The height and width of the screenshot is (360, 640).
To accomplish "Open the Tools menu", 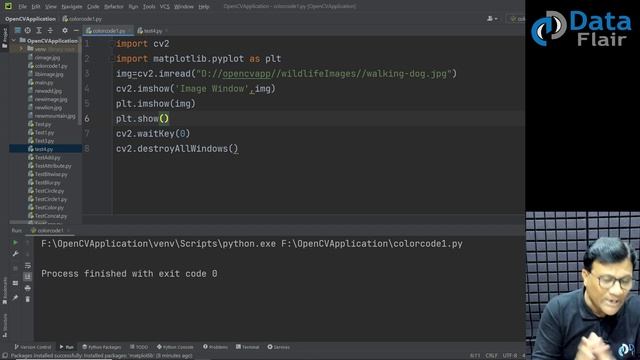I will click(x=149, y=7).
